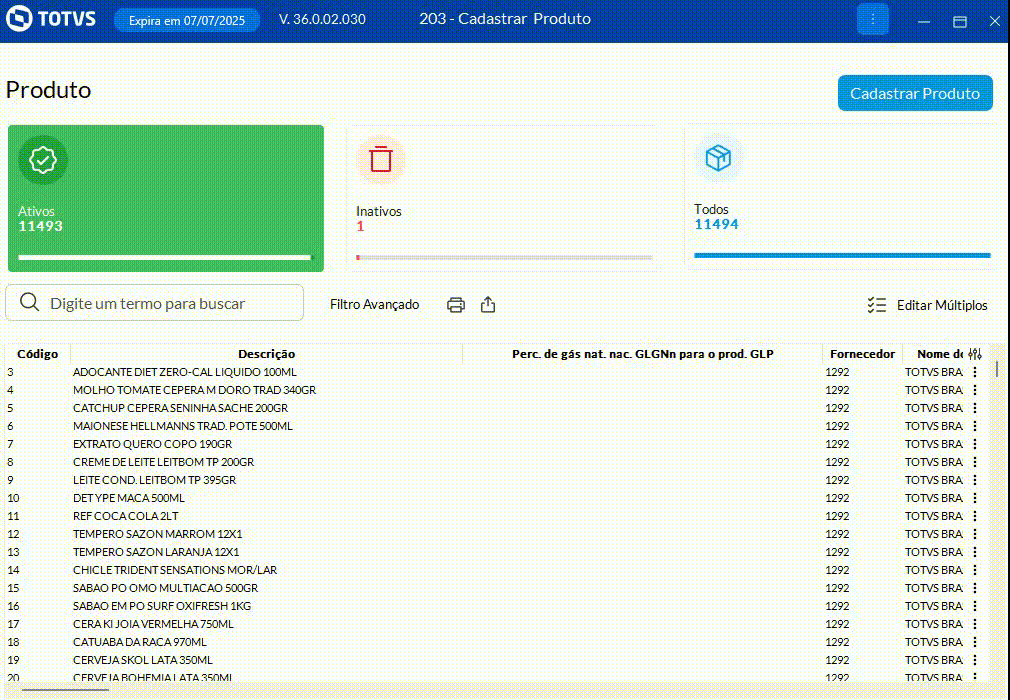The image size is (1010, 700).
Task: Open row menu for SABAO PO OMO
Action: tap(975, 588)
